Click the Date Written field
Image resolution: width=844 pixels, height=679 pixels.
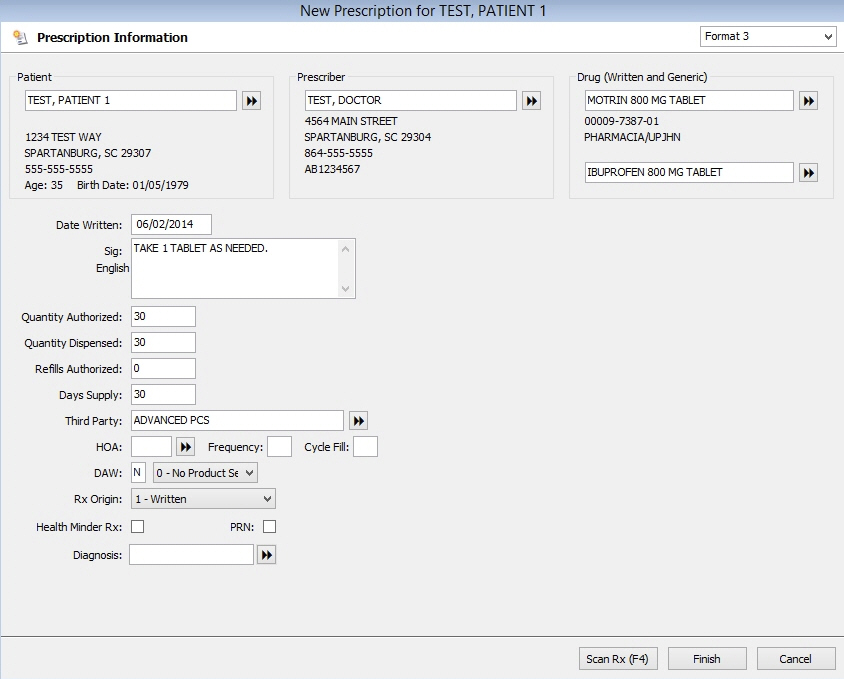171,225
